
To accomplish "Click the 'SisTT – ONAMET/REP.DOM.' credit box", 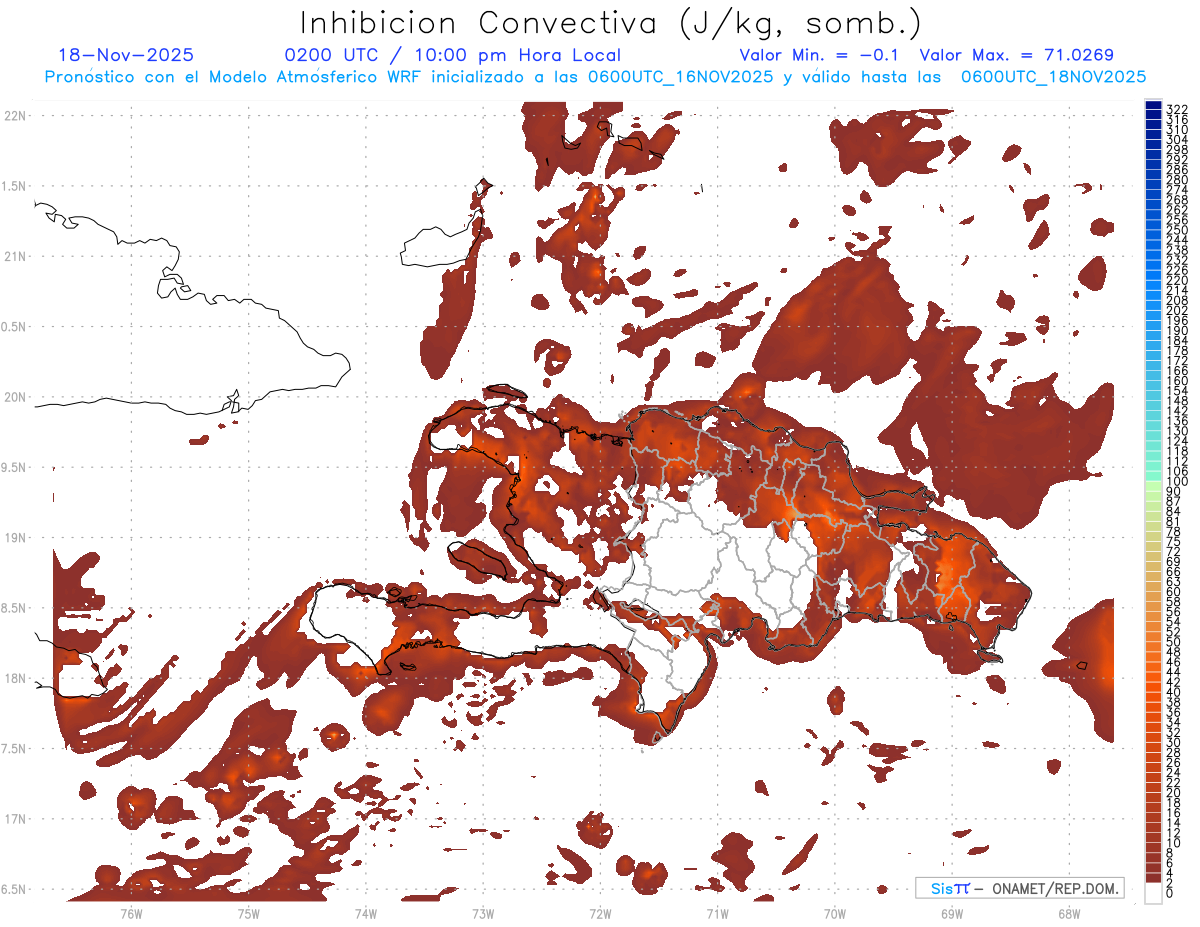I will pos(1020,888).
